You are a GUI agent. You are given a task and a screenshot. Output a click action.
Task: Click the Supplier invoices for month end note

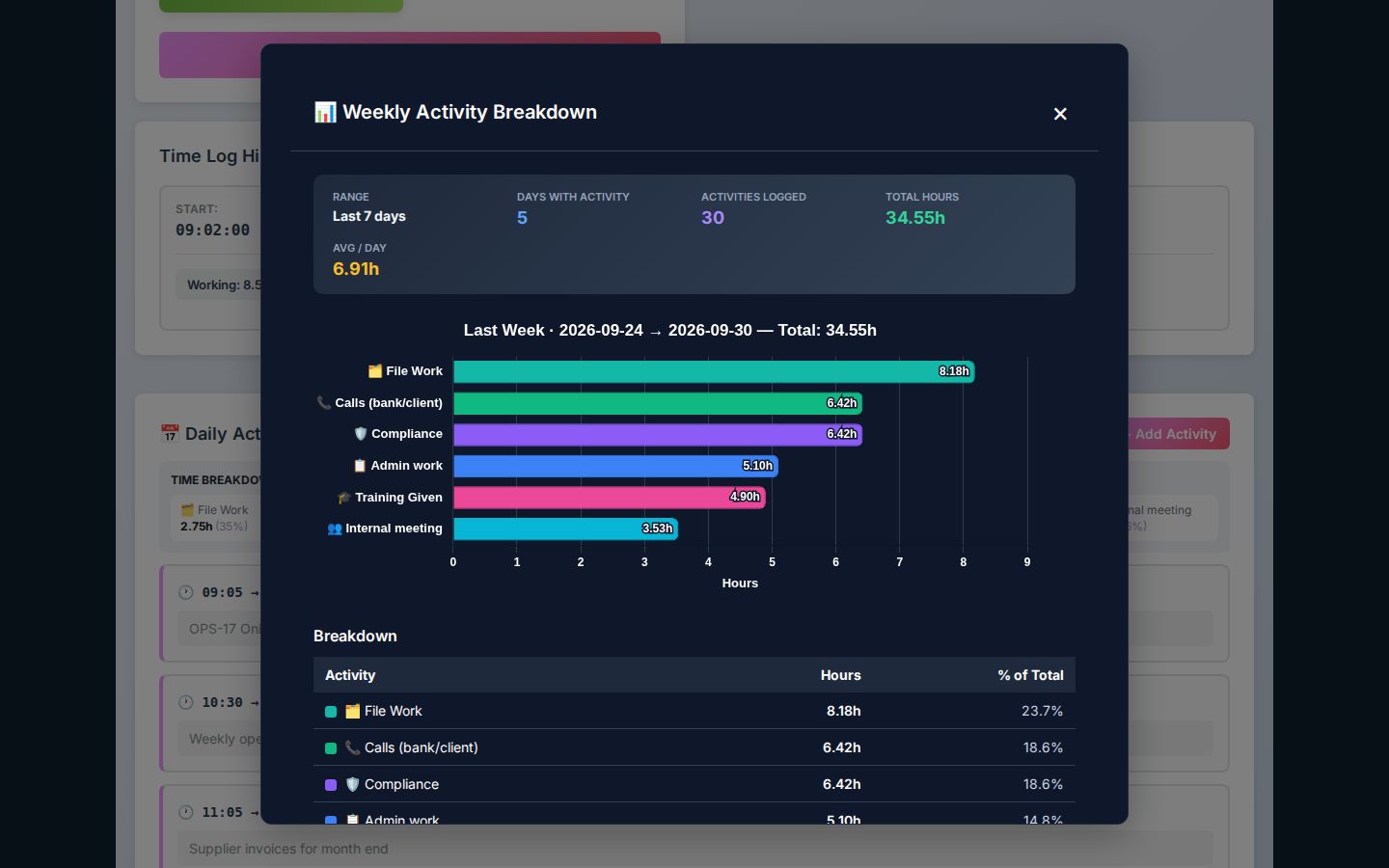pos(288,849)
